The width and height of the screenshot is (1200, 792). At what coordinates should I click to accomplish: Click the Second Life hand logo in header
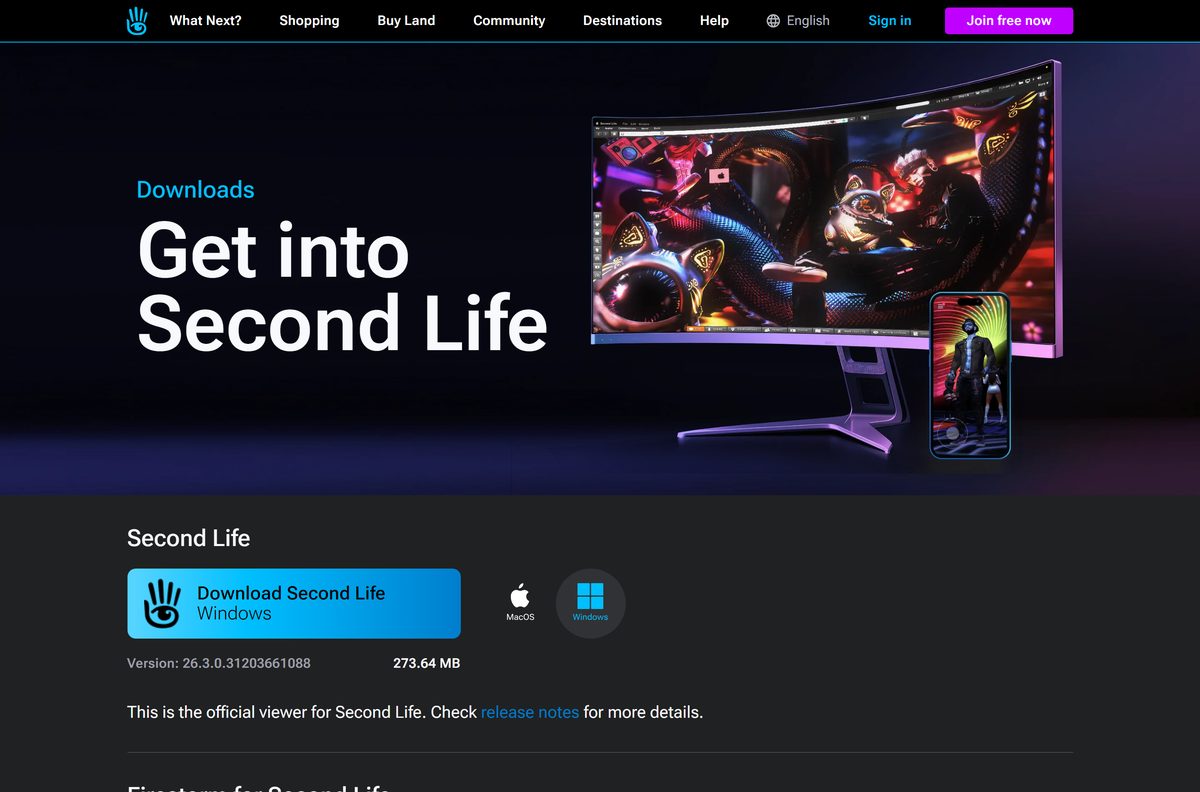(137, 21)
